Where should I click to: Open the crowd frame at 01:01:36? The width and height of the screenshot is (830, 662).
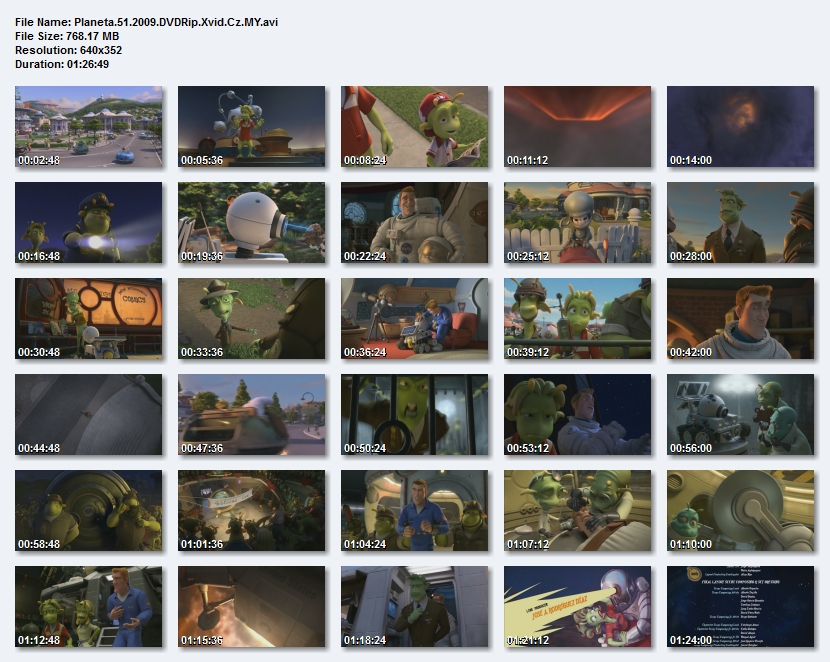(251, 511)
